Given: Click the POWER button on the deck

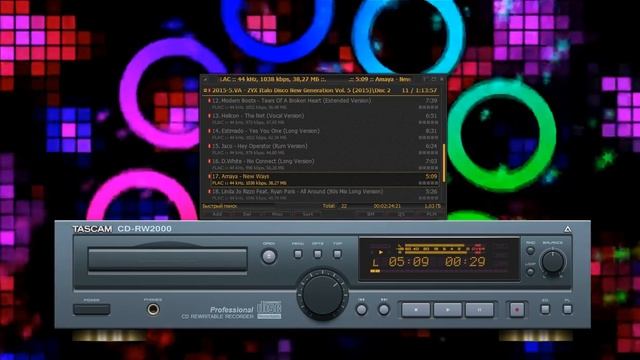Looking at the screenshot, I should click(x=91, y=309).
